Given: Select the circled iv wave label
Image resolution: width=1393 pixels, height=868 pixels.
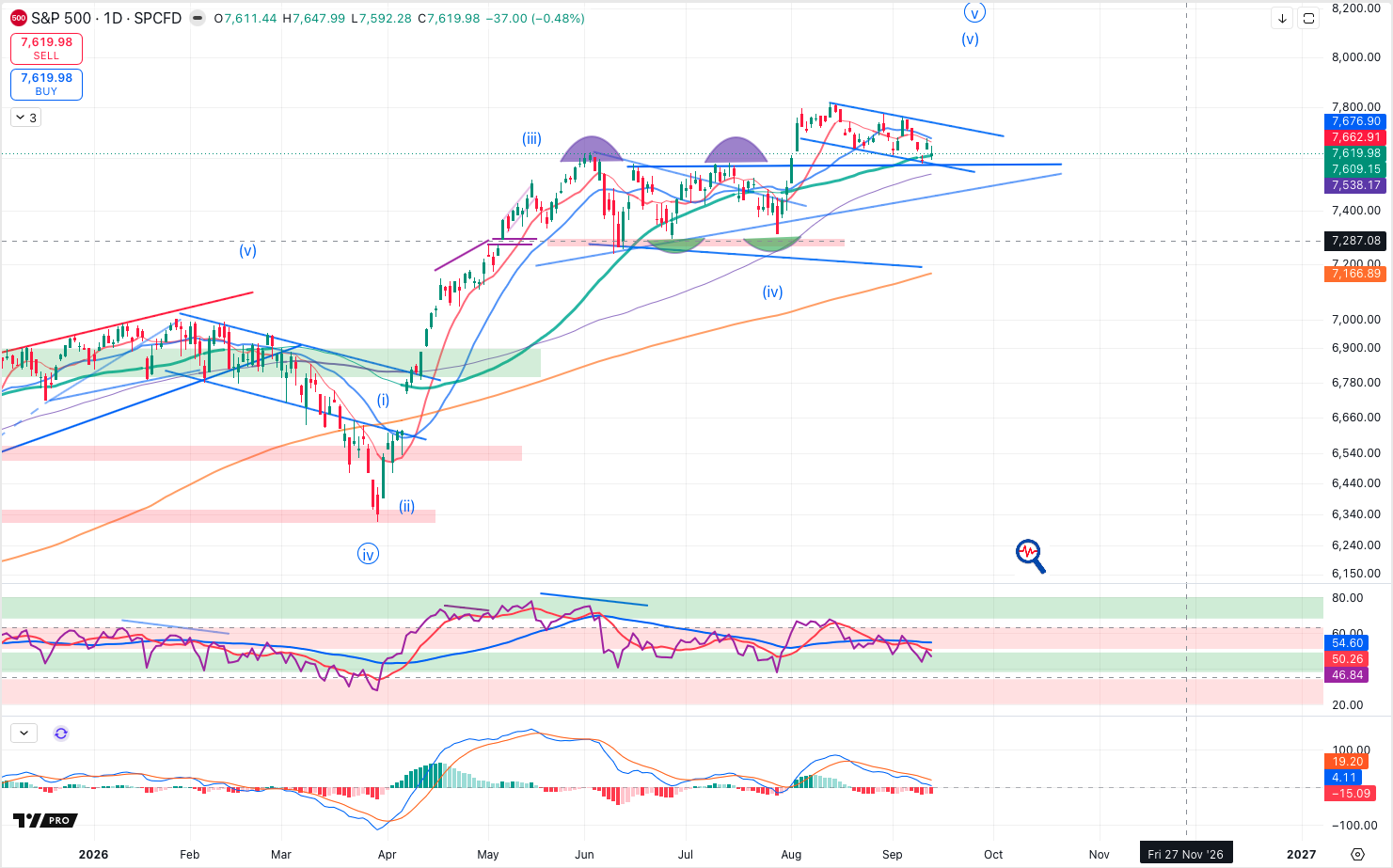Looking at the screenshot, I should (368, 554).
